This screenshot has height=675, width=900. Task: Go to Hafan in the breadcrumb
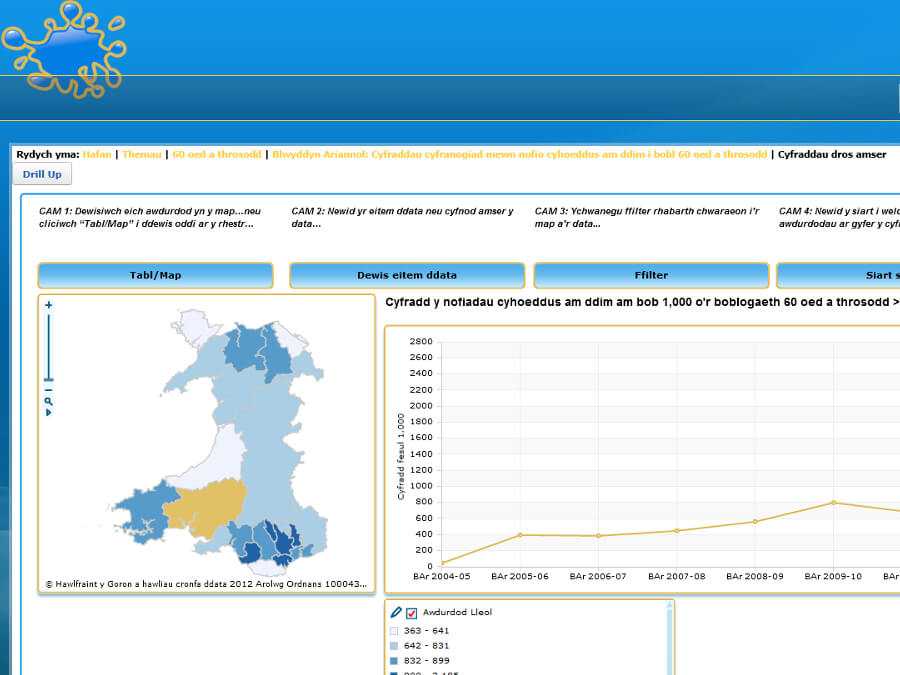[97, 155]
